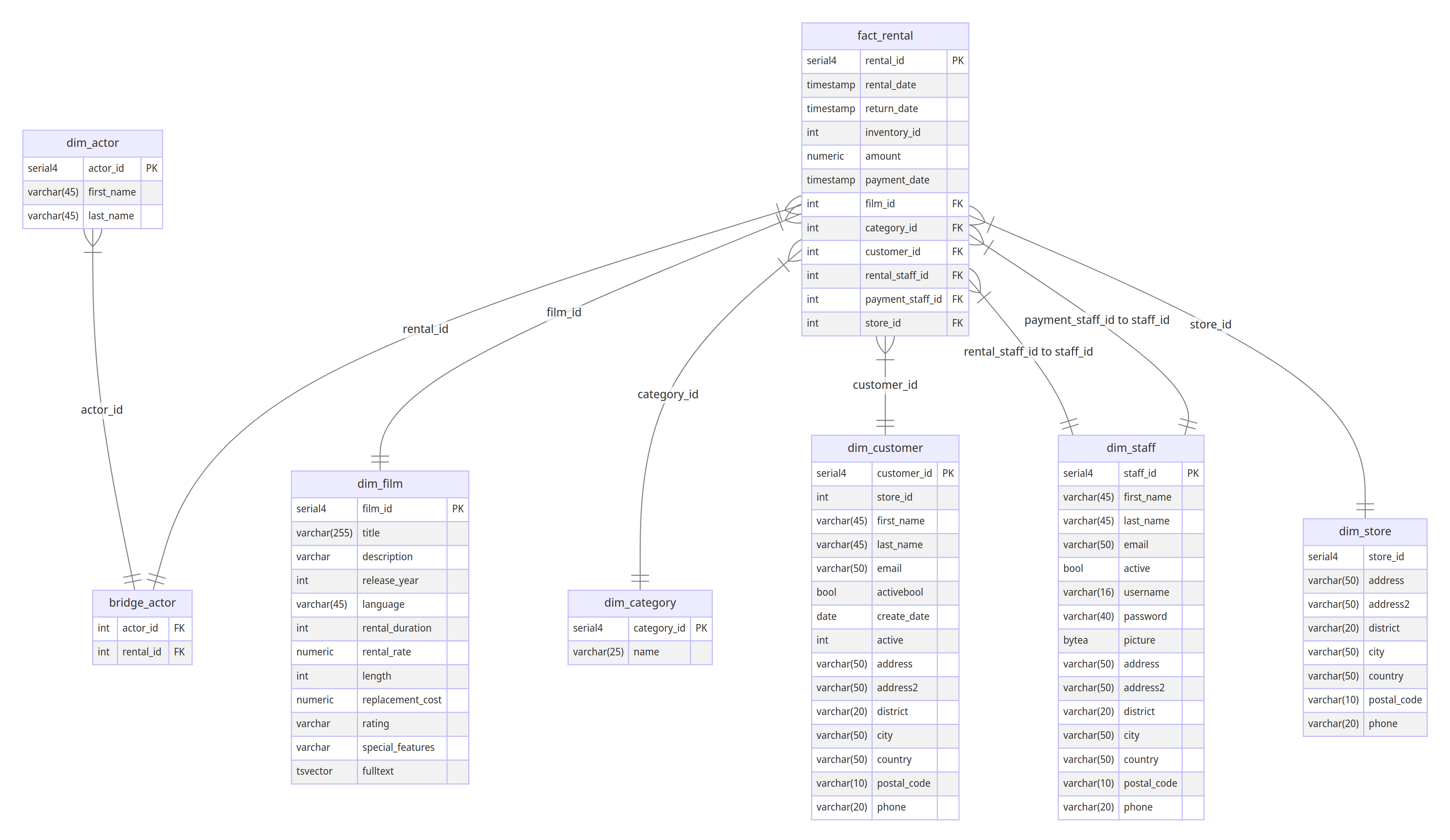Click the fact_rental table header
This screenshot has width=1450, height=840.
(x=884, y=35)
